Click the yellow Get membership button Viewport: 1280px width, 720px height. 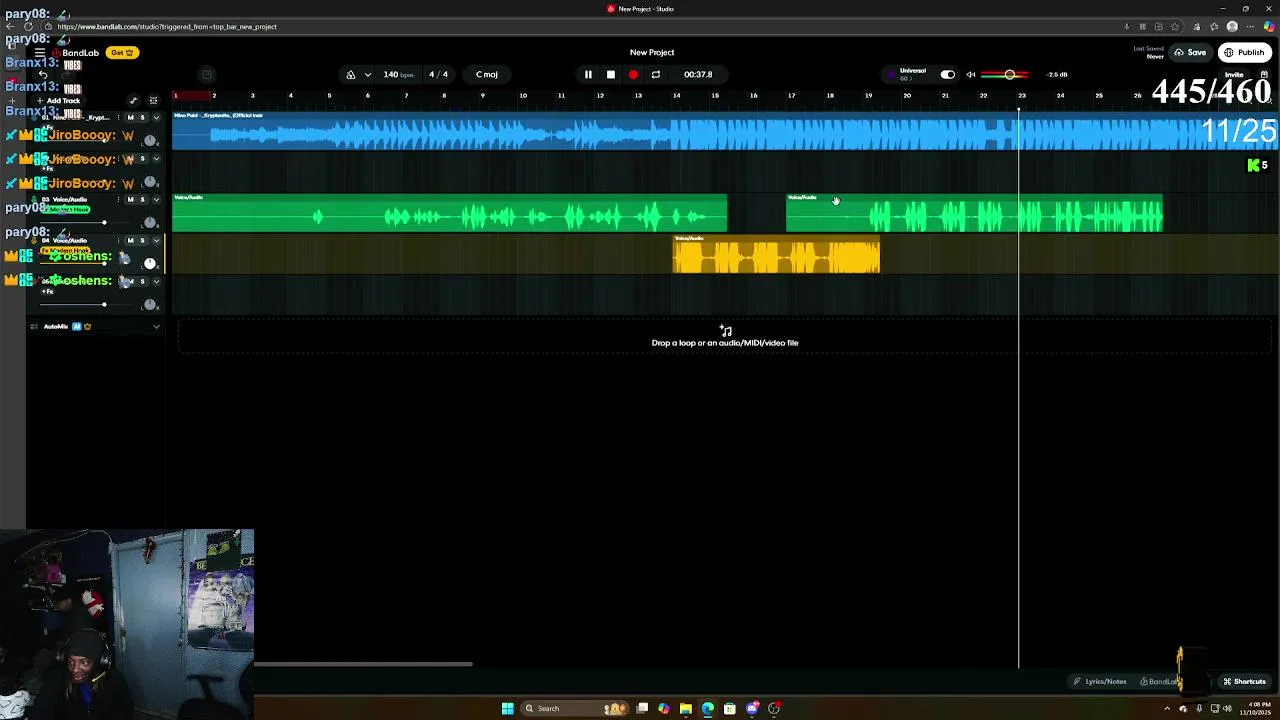pyautogui.click(x=123, y=53)
